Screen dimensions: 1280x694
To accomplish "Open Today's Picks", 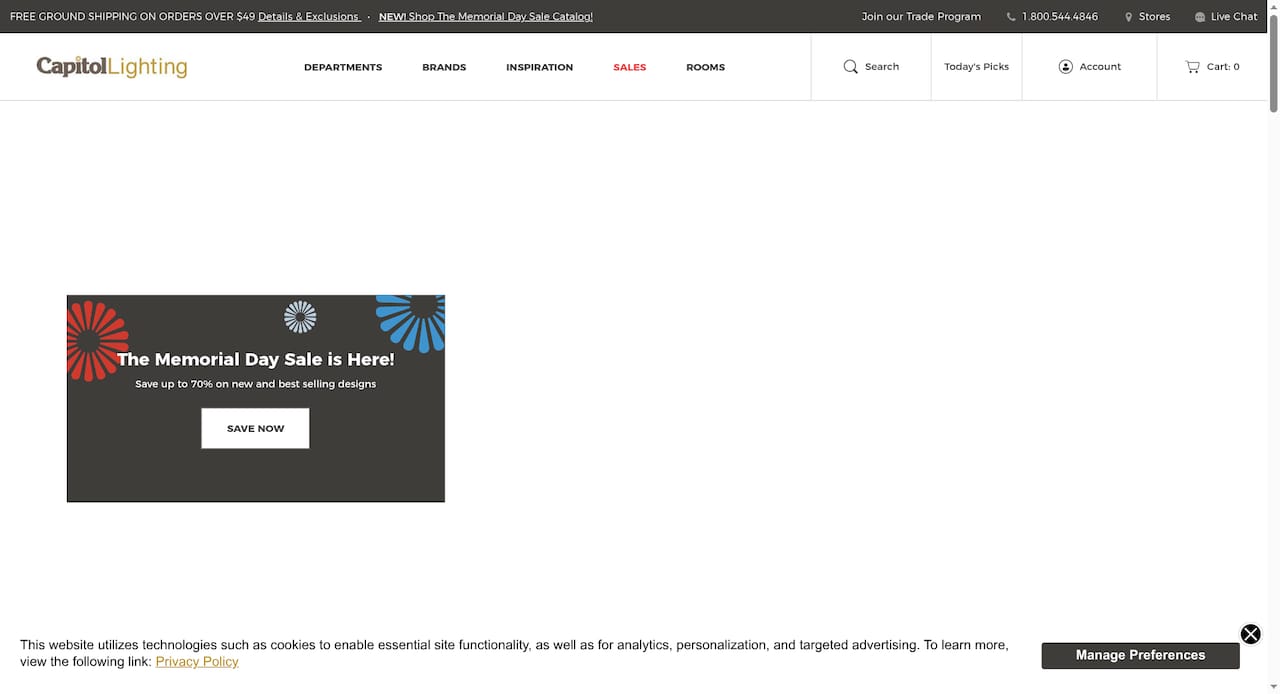I will point(976,67).
